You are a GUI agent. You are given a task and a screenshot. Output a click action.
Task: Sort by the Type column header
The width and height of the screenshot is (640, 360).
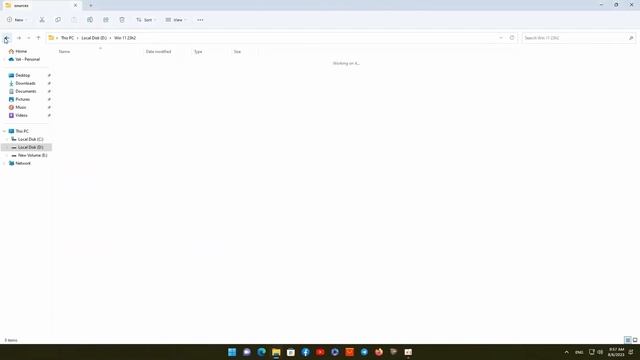[198, 52]
